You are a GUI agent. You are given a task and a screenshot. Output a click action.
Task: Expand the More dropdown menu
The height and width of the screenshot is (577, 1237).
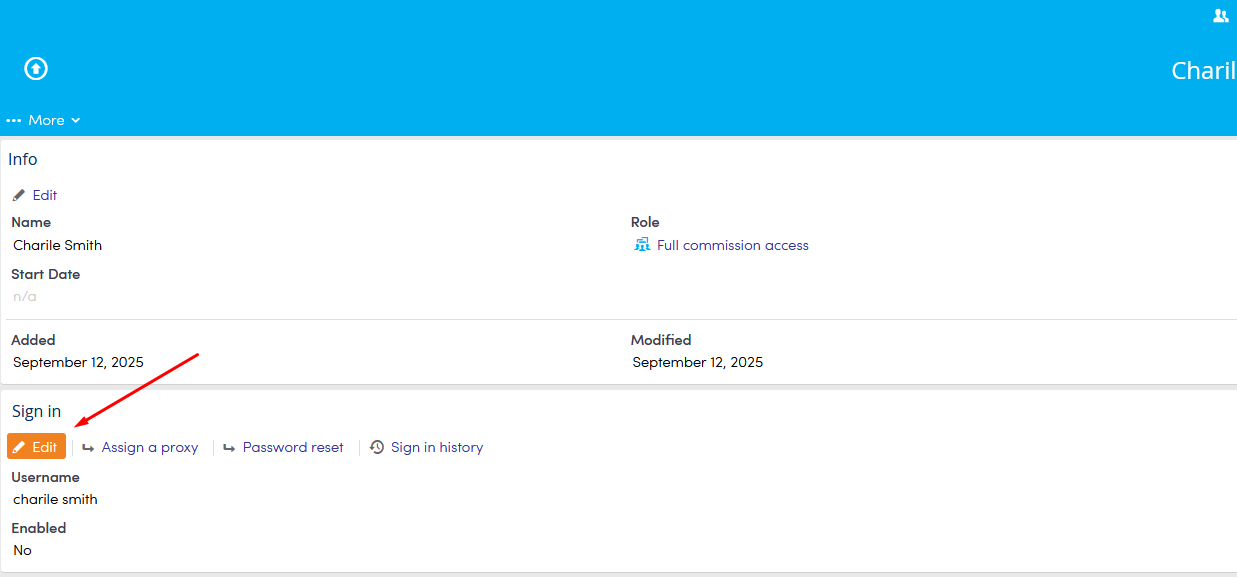(46, 120)
